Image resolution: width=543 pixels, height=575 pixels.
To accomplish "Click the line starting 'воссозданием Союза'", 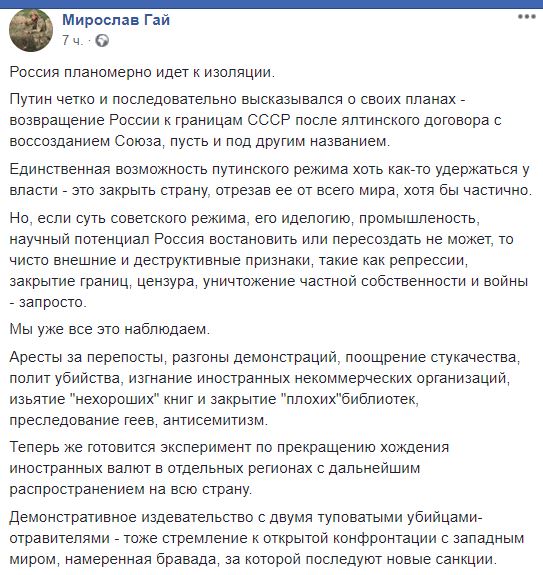I will tap(200, 142).
